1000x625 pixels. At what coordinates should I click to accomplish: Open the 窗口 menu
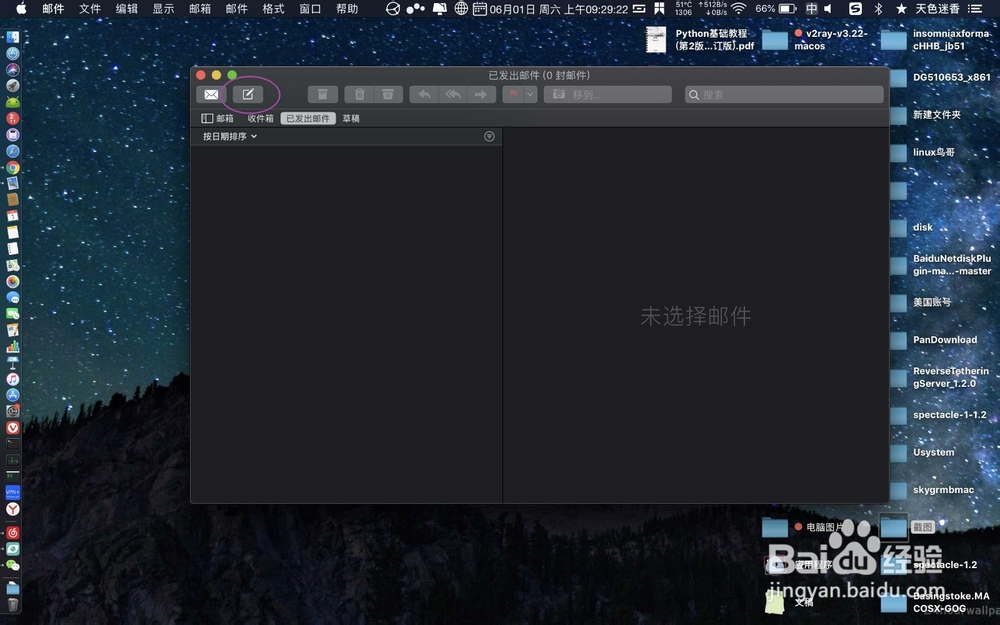(310, 8)
